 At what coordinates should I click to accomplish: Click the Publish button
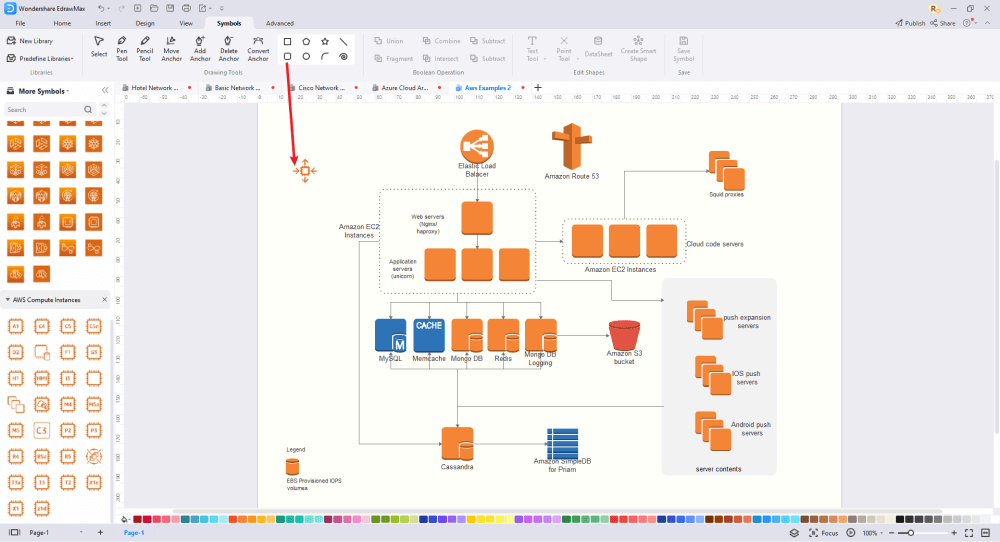point(910,23)
